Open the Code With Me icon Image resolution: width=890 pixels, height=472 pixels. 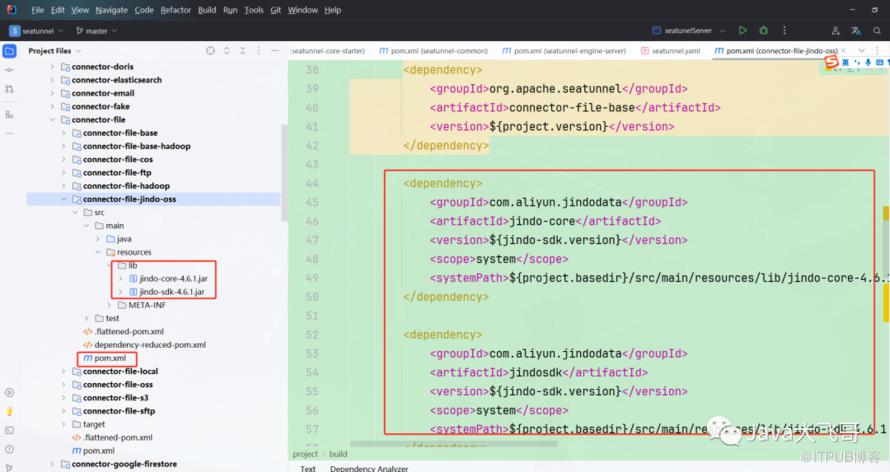834,31
